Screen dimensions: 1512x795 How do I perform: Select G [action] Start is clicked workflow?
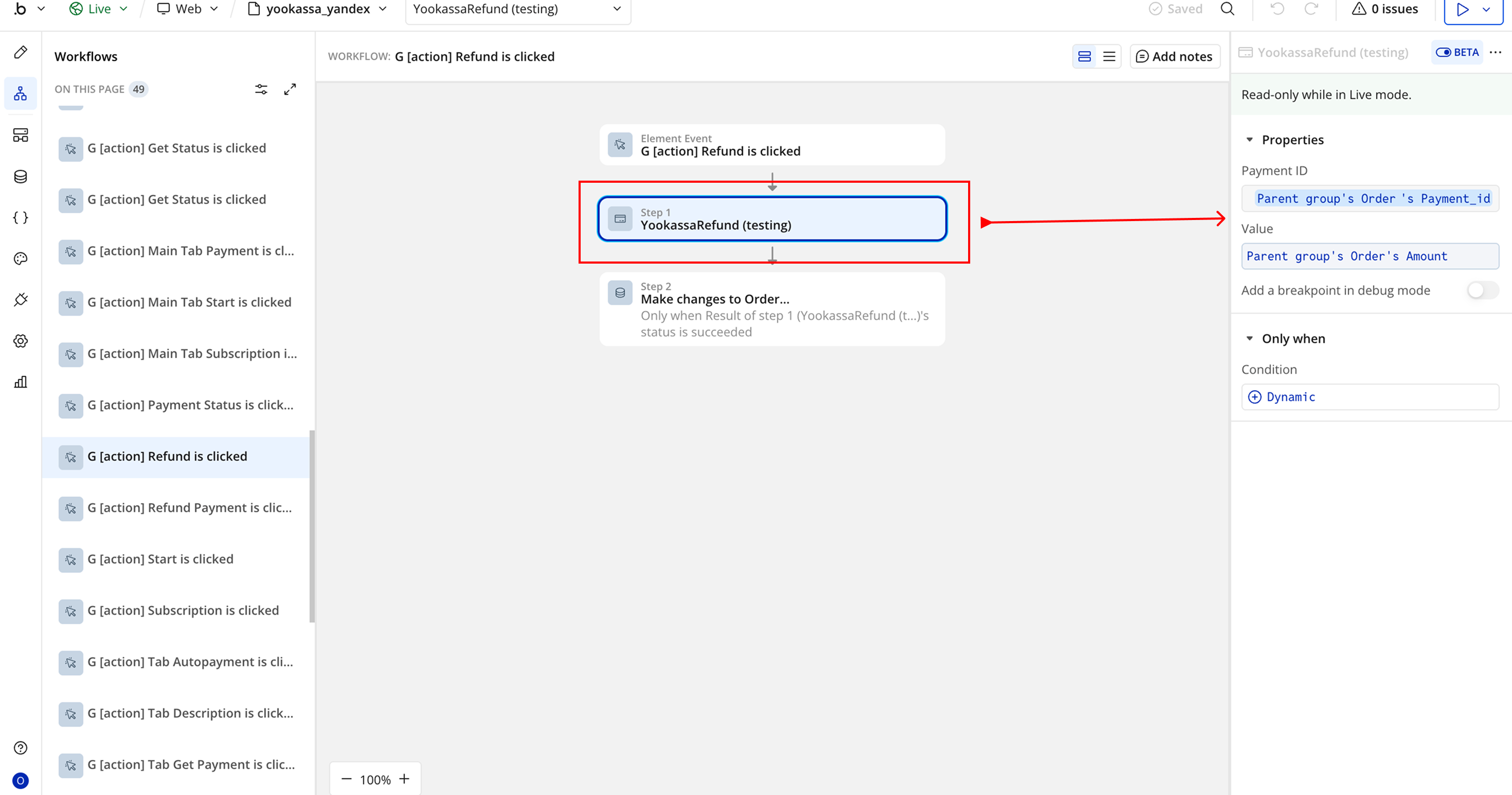tap(160, 559)
